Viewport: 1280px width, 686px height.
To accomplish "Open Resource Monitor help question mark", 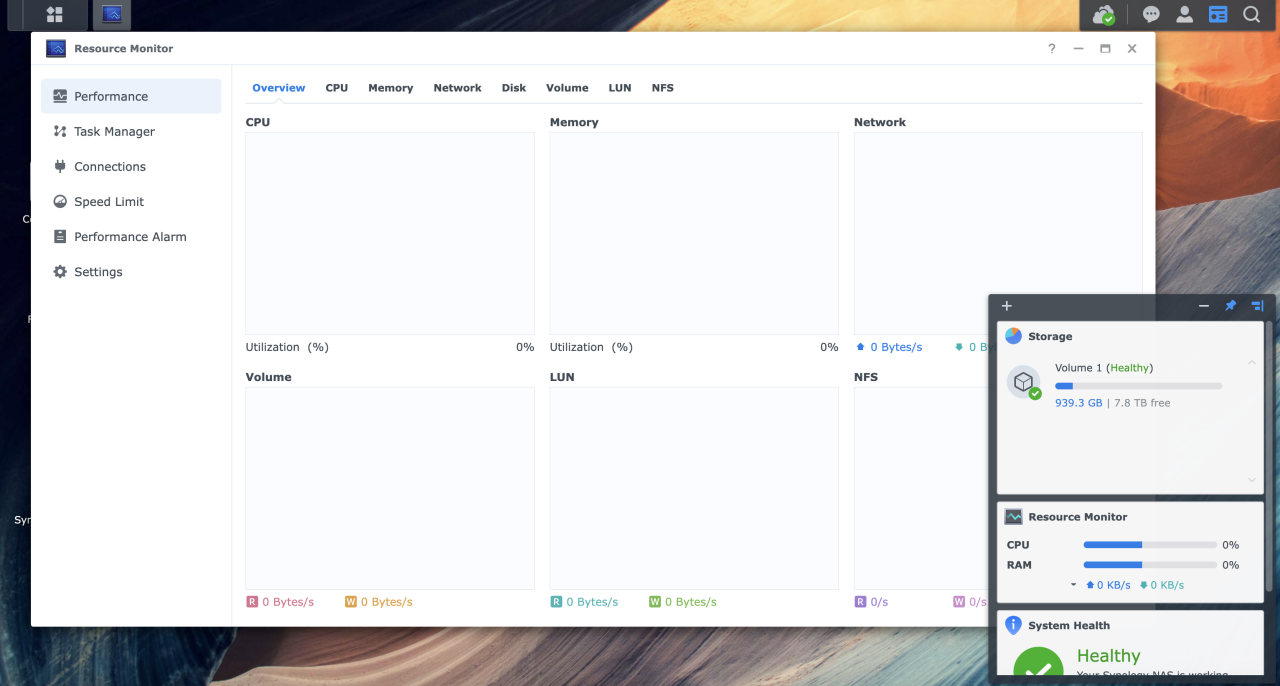I will 1051,48.
